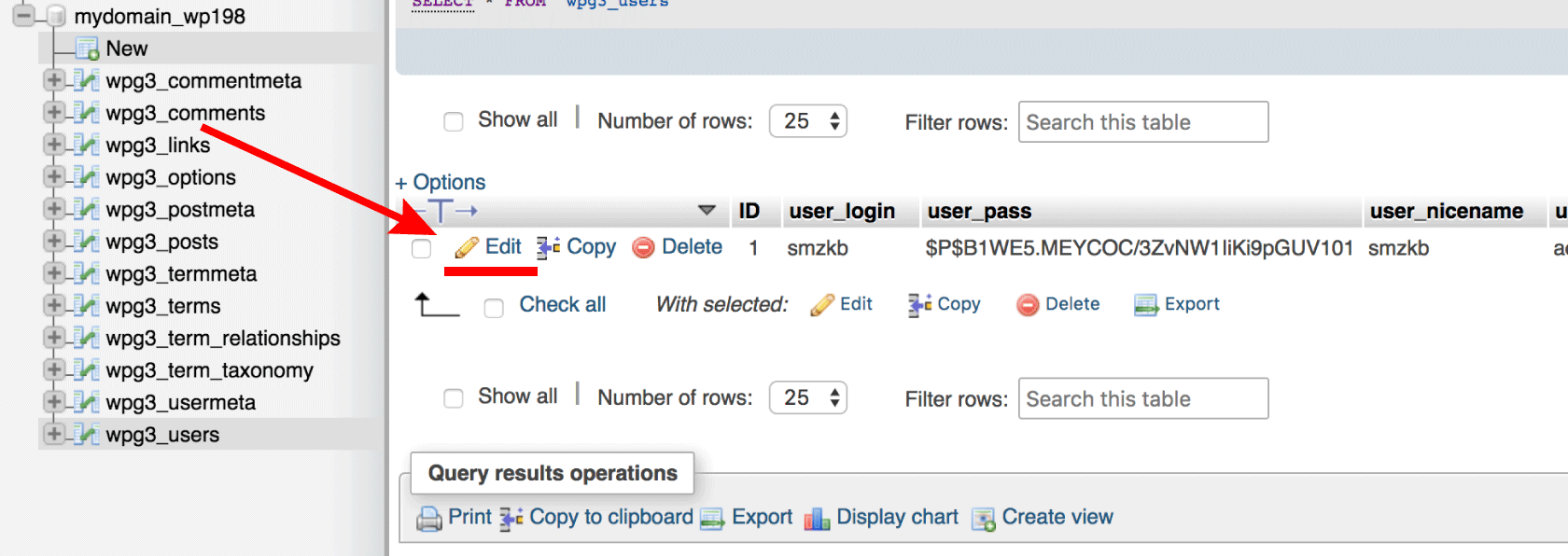Open the wpg3_term_relationships table
Image resolution: width=1568 pixels, height=556 pixels.
tap(223, 338)
